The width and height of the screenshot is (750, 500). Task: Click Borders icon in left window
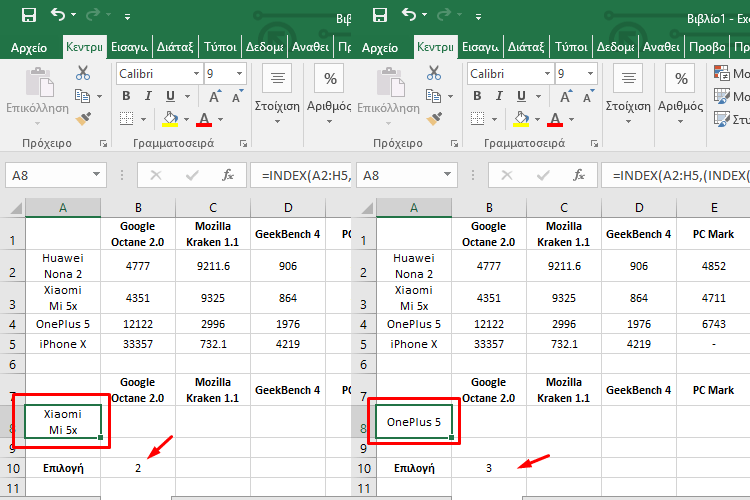(126, 118)
